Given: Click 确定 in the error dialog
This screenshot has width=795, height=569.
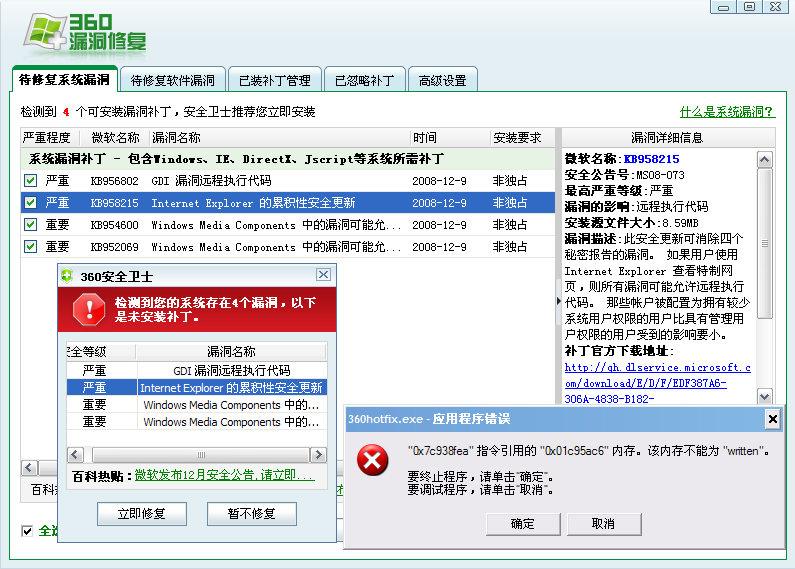Looking at the screenshot, I should 522,523.
